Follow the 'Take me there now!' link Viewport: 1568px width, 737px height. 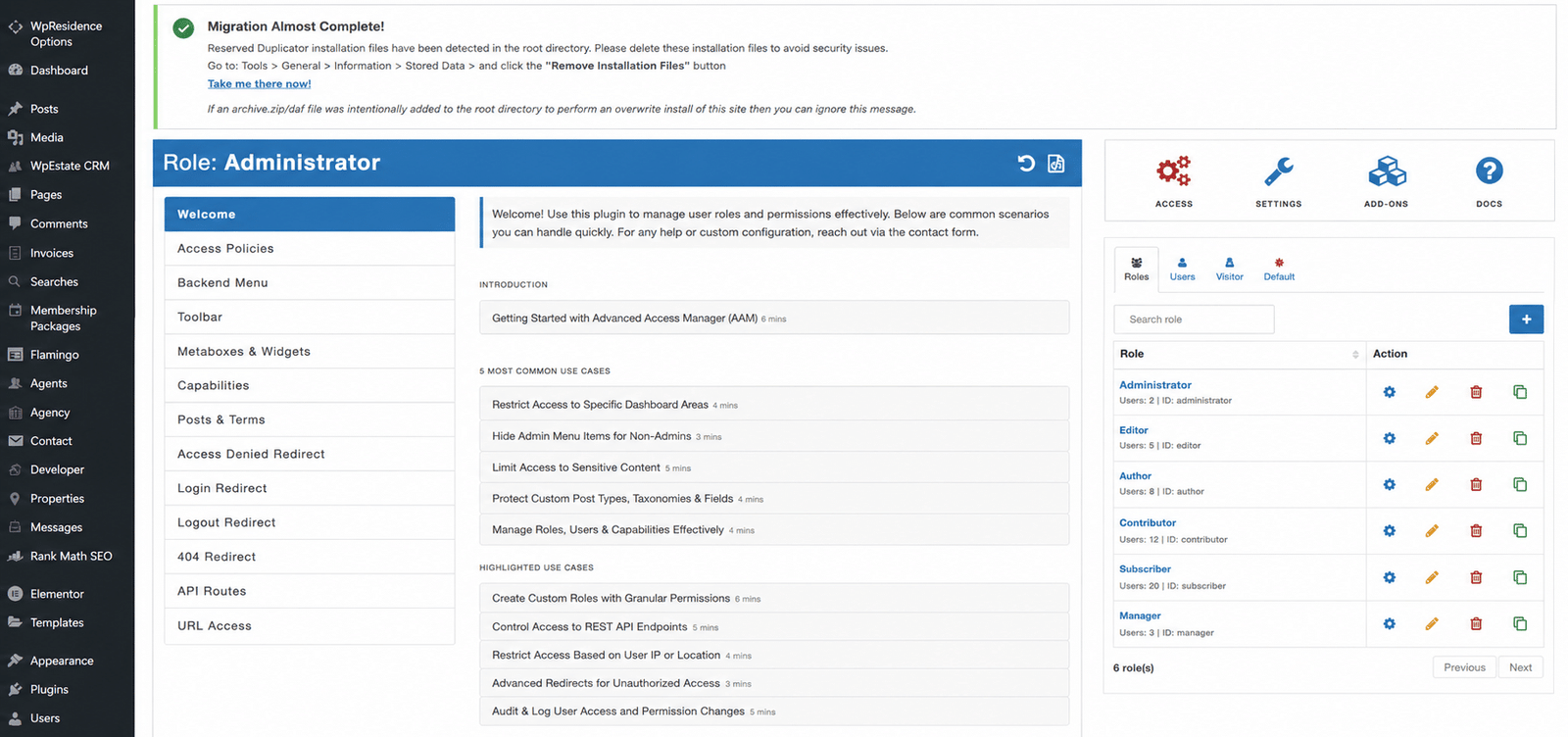pos(259,84)
